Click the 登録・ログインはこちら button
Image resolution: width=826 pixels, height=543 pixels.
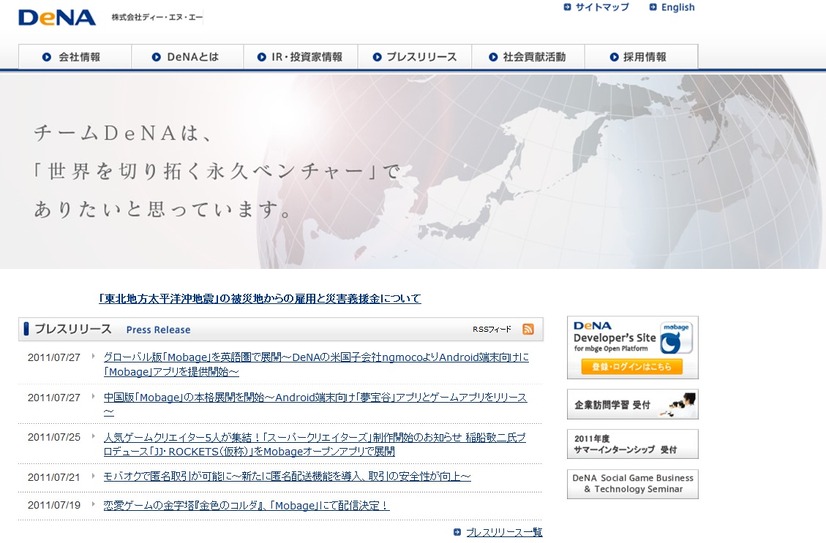[x=632, y=367]
